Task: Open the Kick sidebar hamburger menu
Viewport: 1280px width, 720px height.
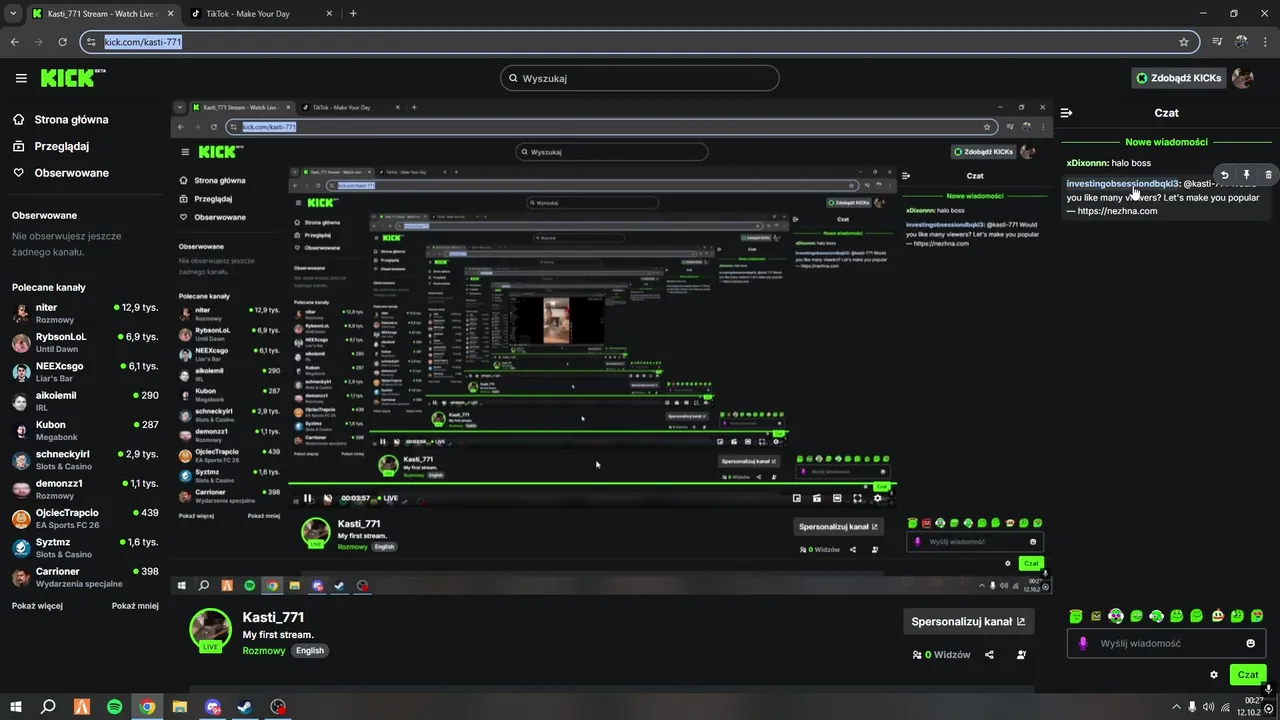Action: point(21,78)
